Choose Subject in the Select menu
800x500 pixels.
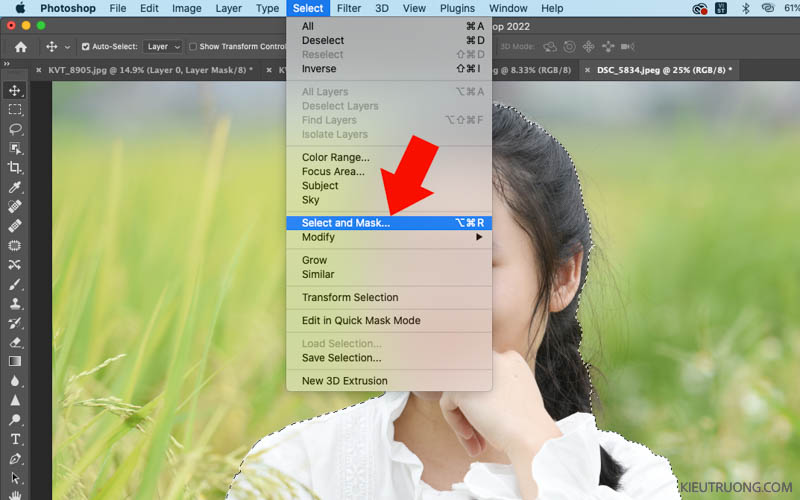click(x=389, y=186)
